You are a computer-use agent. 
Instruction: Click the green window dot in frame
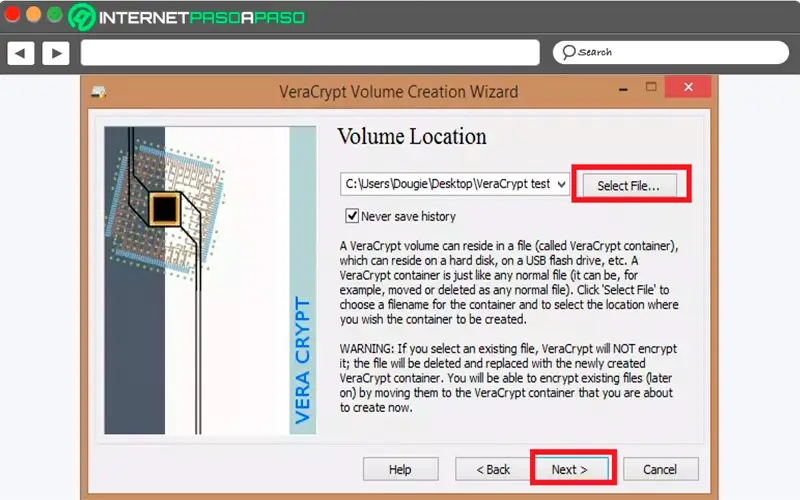(55, 14)
